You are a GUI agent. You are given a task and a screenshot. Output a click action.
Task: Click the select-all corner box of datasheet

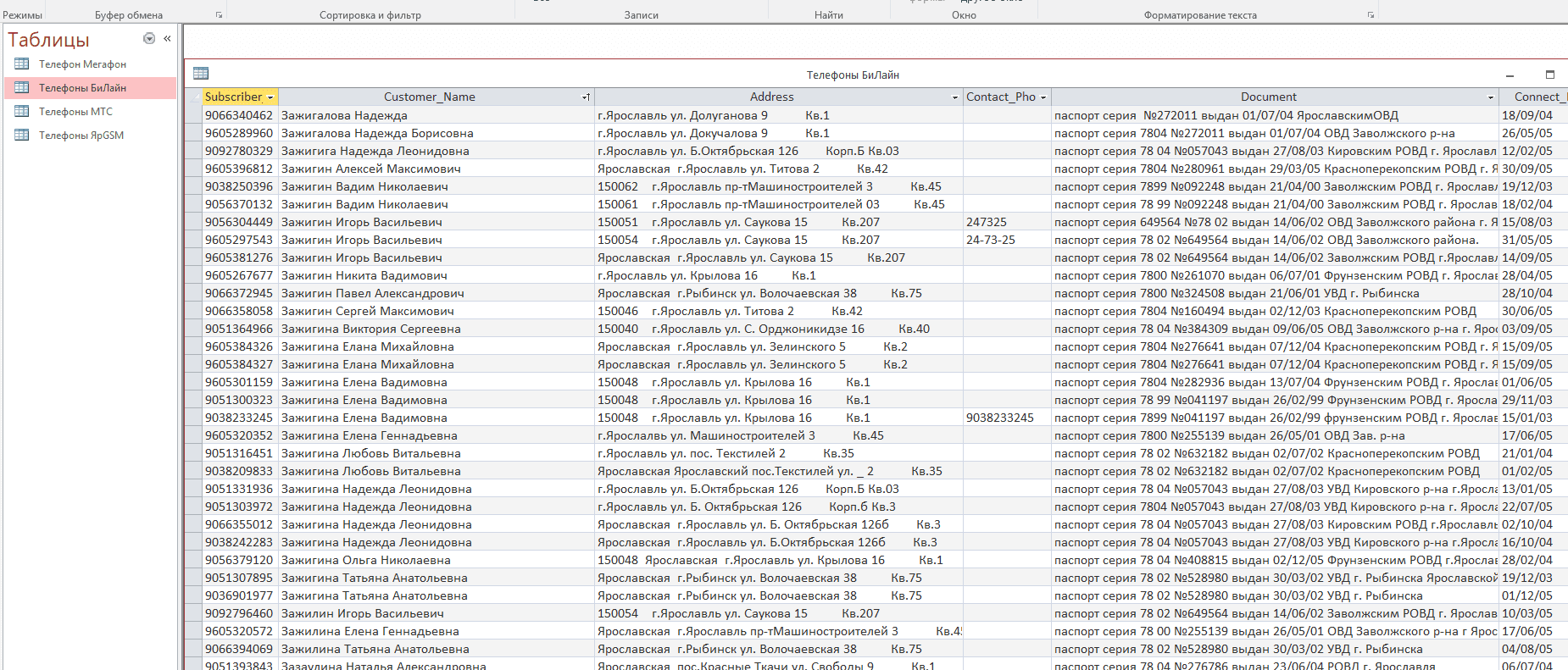(193, 97)
